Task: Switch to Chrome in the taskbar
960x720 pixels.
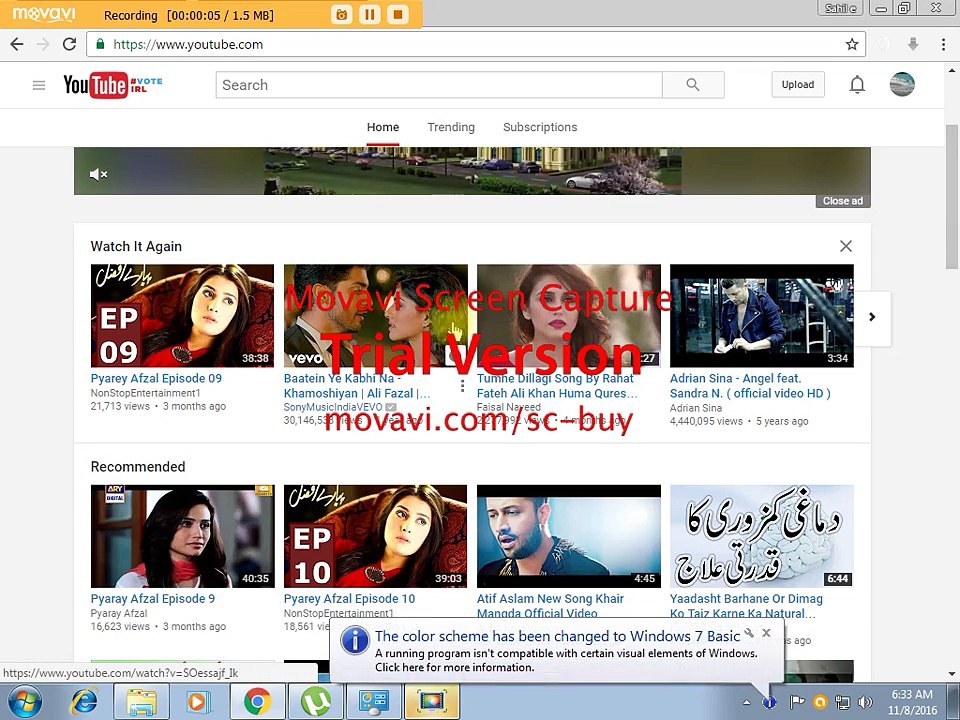Action: [257, 702]
